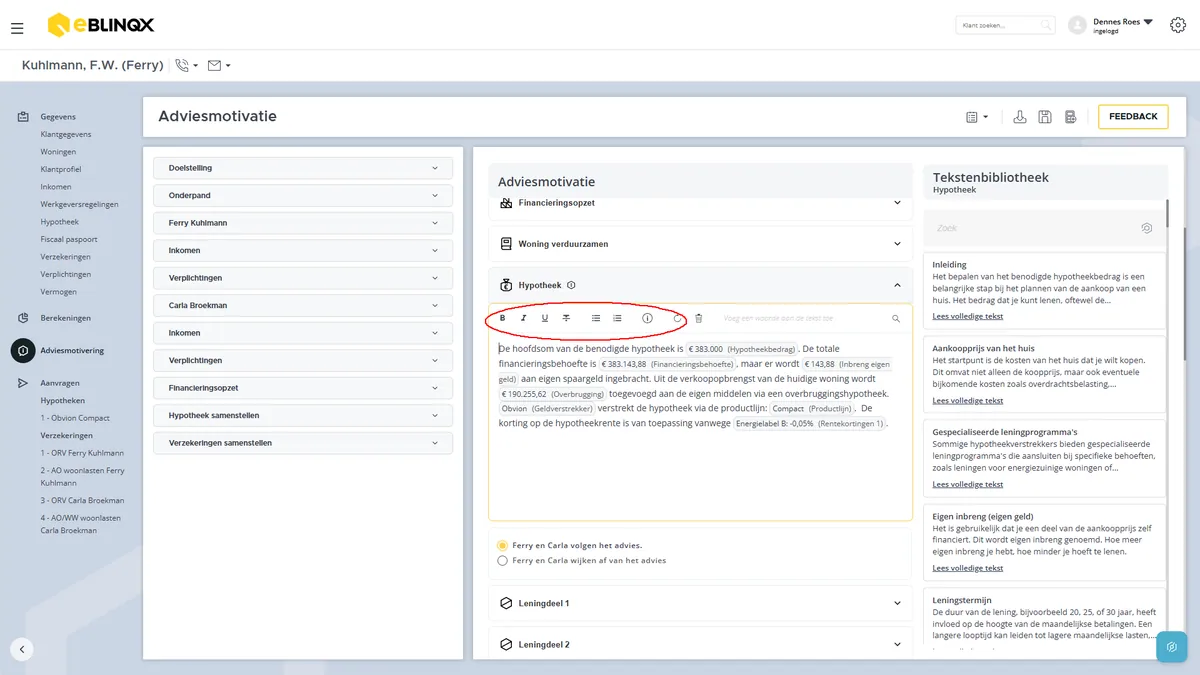1200x675 pixels.
Task: Expand the Hypotheek samenstellen section
Action: click(x=303, y=415)
